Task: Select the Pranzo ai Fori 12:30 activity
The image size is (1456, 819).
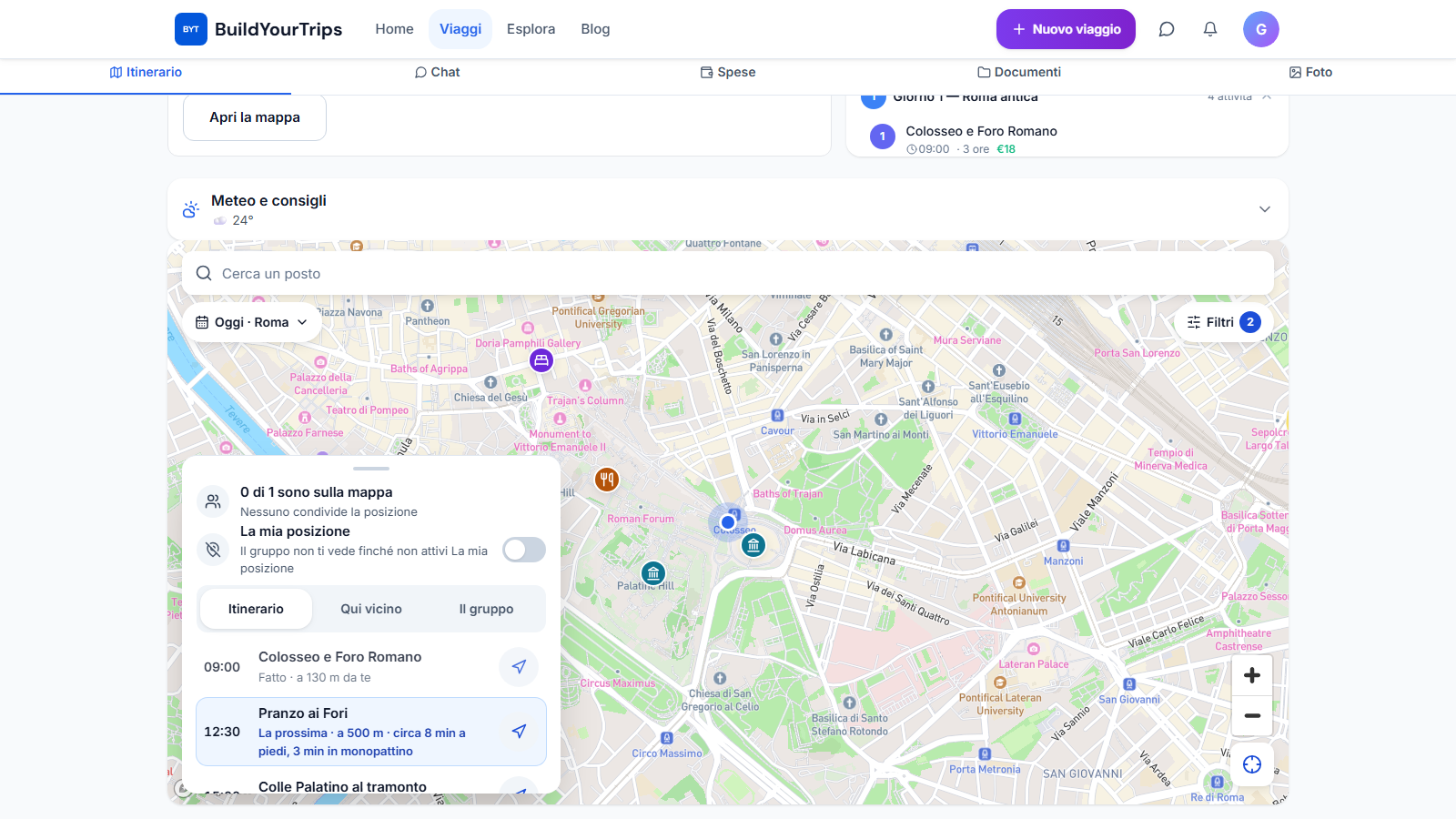Action: click(371, 732)
